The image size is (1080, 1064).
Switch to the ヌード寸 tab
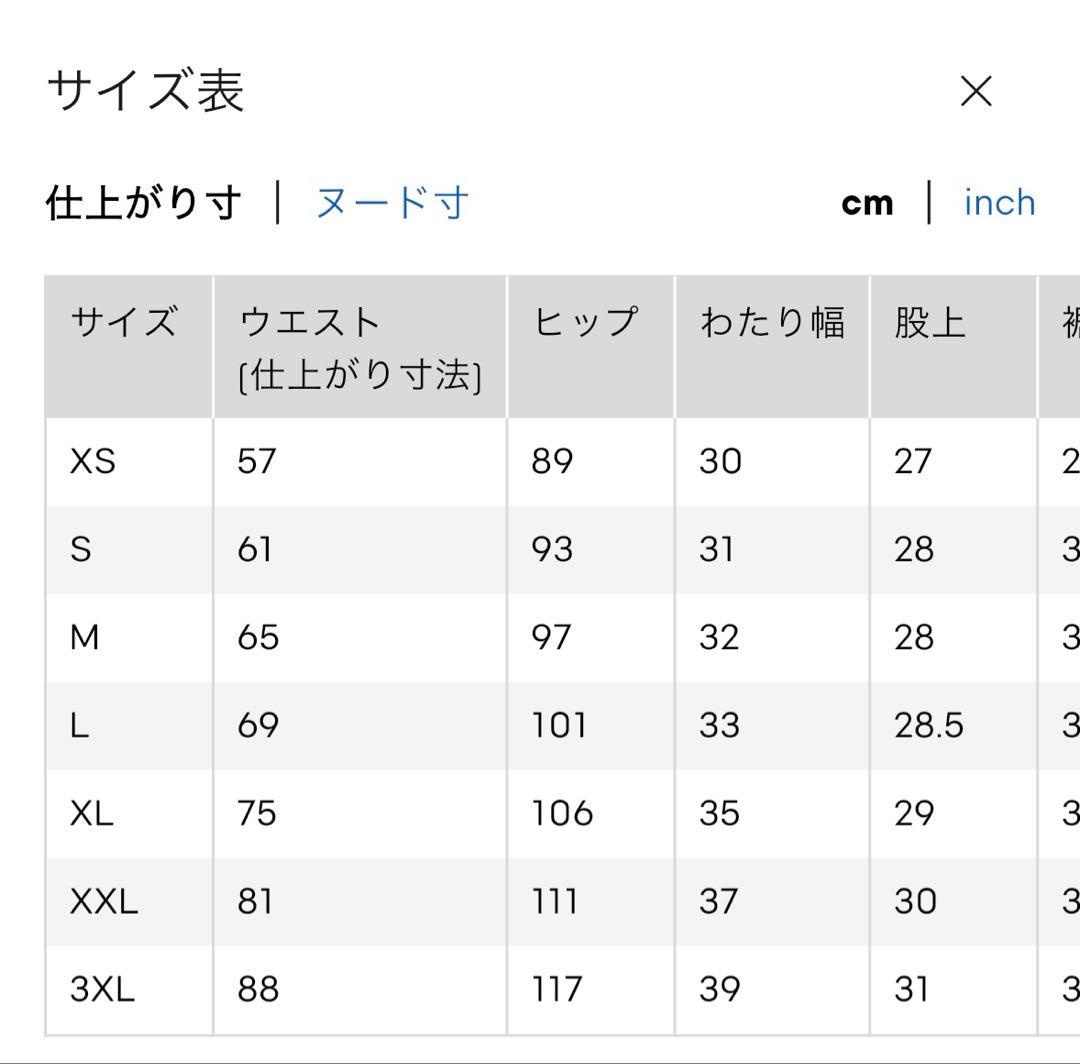(393, 203)
